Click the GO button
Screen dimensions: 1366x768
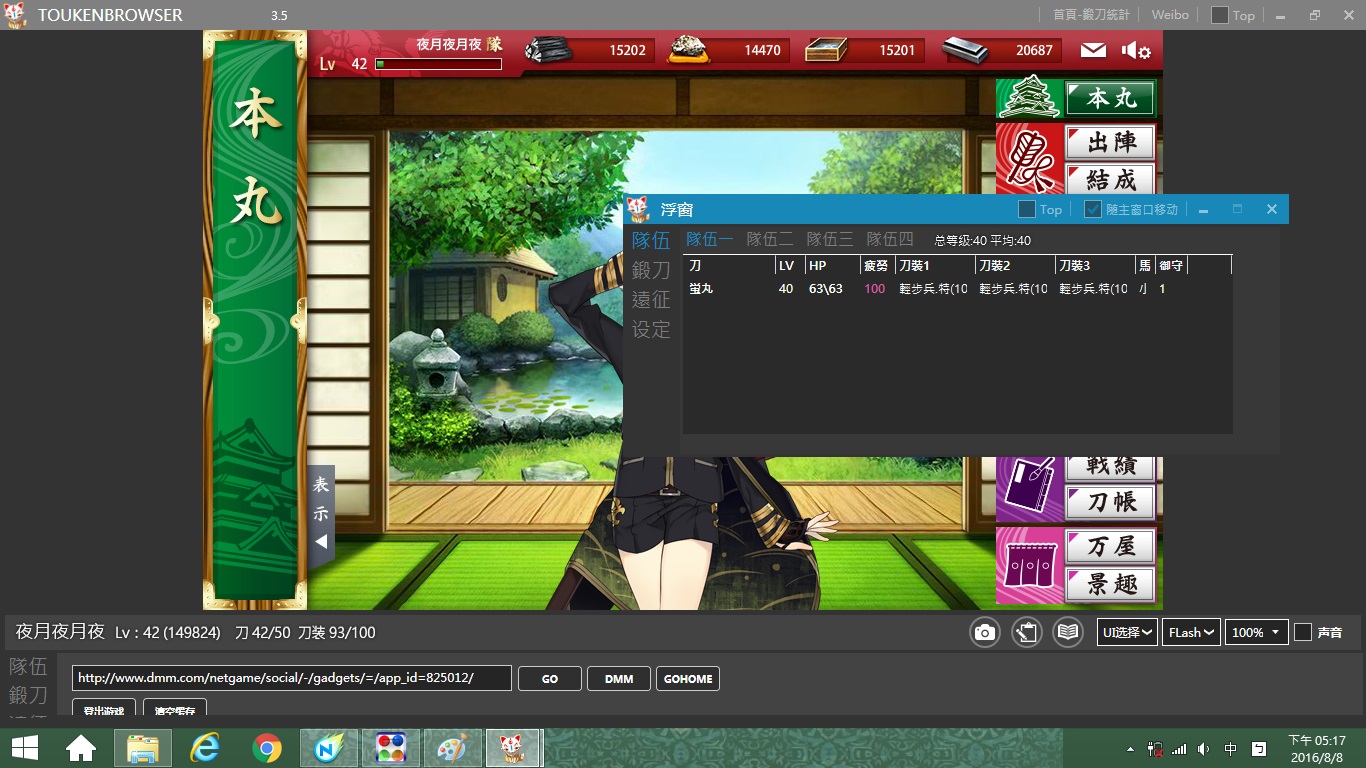pos(550,678)
